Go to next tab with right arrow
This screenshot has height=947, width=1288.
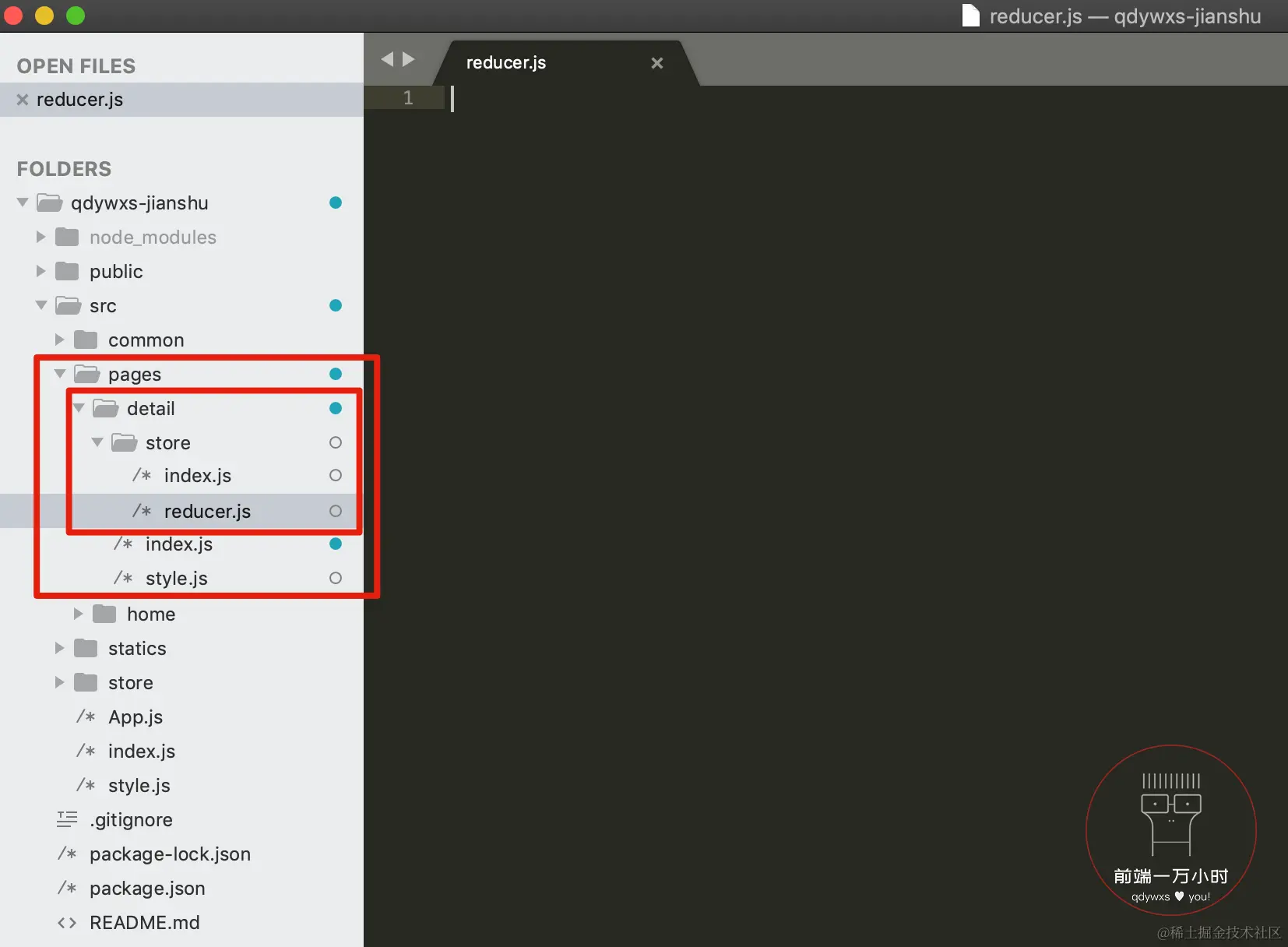tap(408, 59)
